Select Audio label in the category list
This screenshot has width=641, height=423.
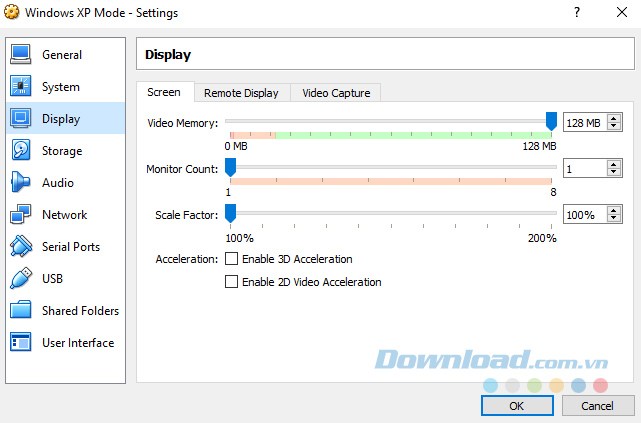point(58,183)
